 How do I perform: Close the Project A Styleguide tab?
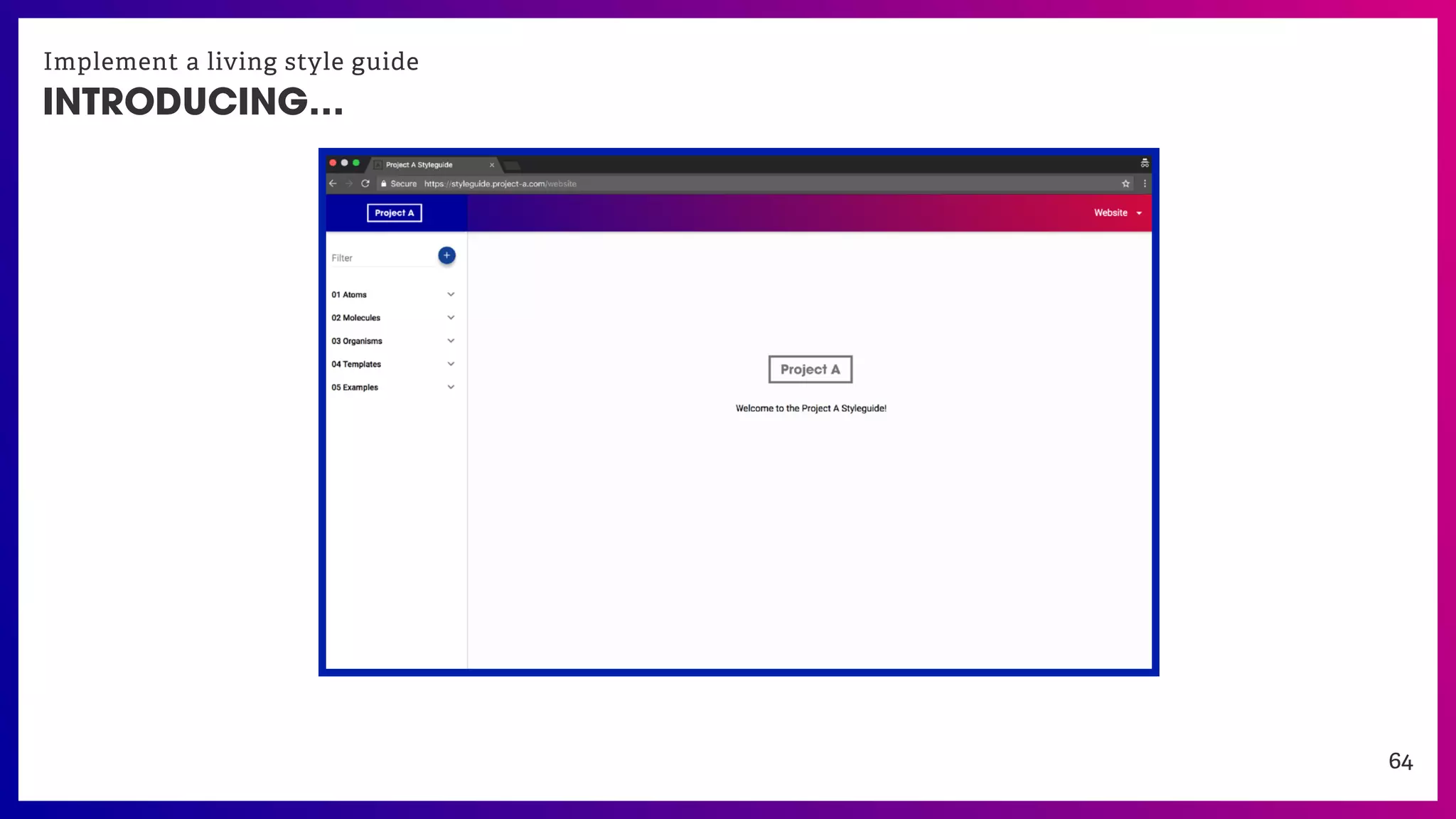(x=491, y=165)
